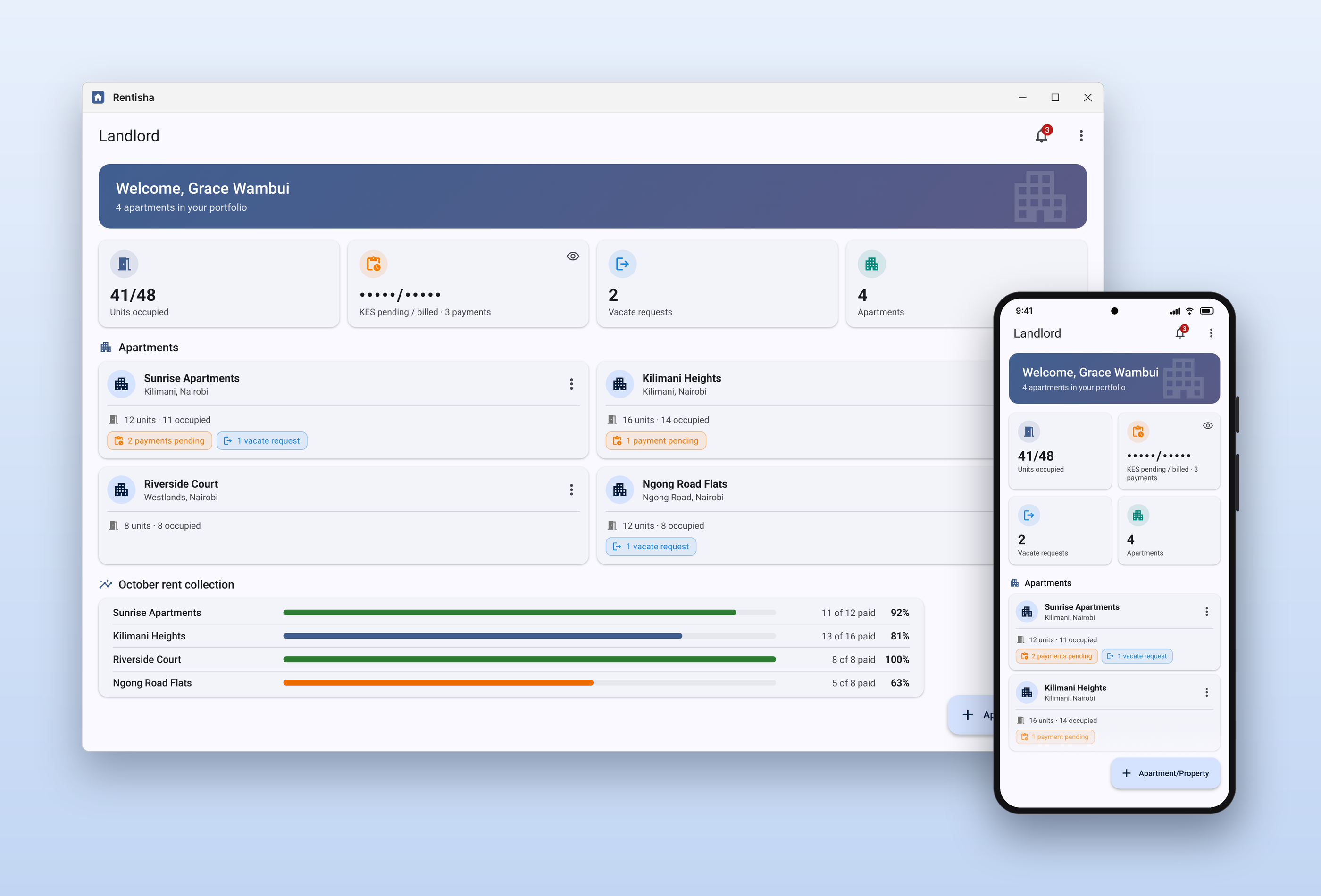1321x896 pixels.
Task: Select the 2 payments pending chip
Action: pyautogui.click(x=160, y=441)
